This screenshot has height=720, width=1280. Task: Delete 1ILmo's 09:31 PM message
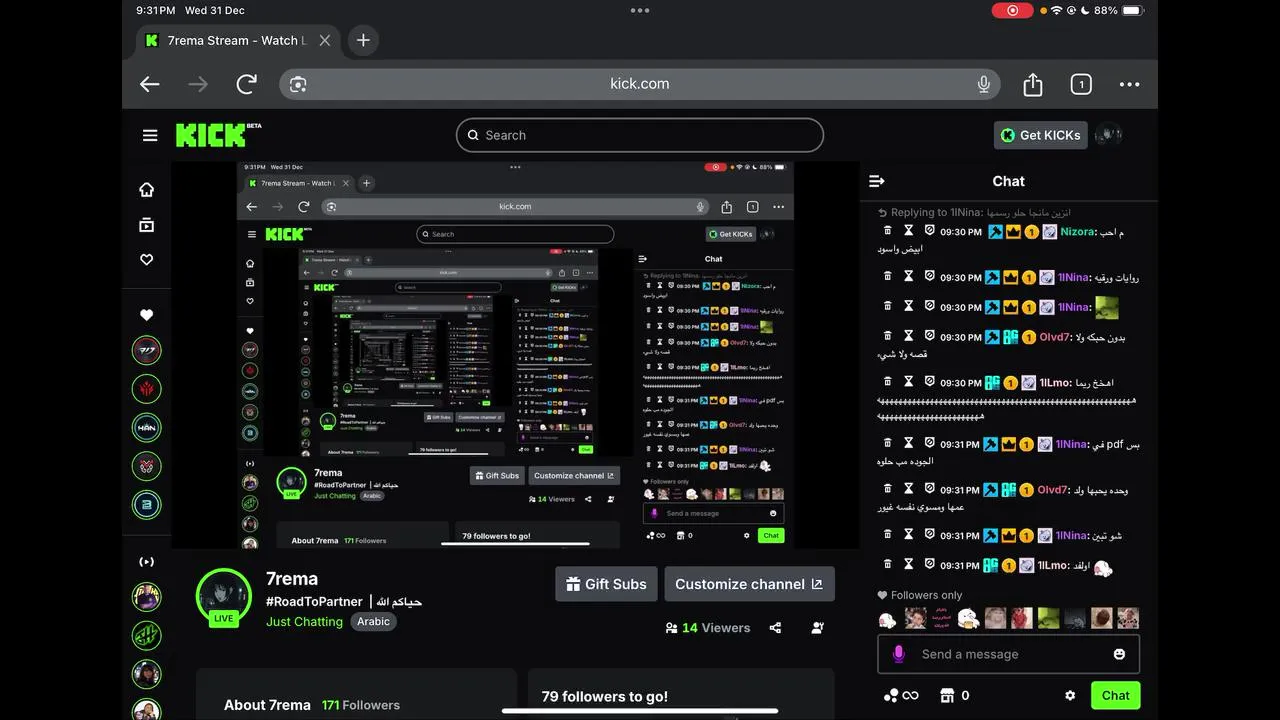(x=888, y=565)
